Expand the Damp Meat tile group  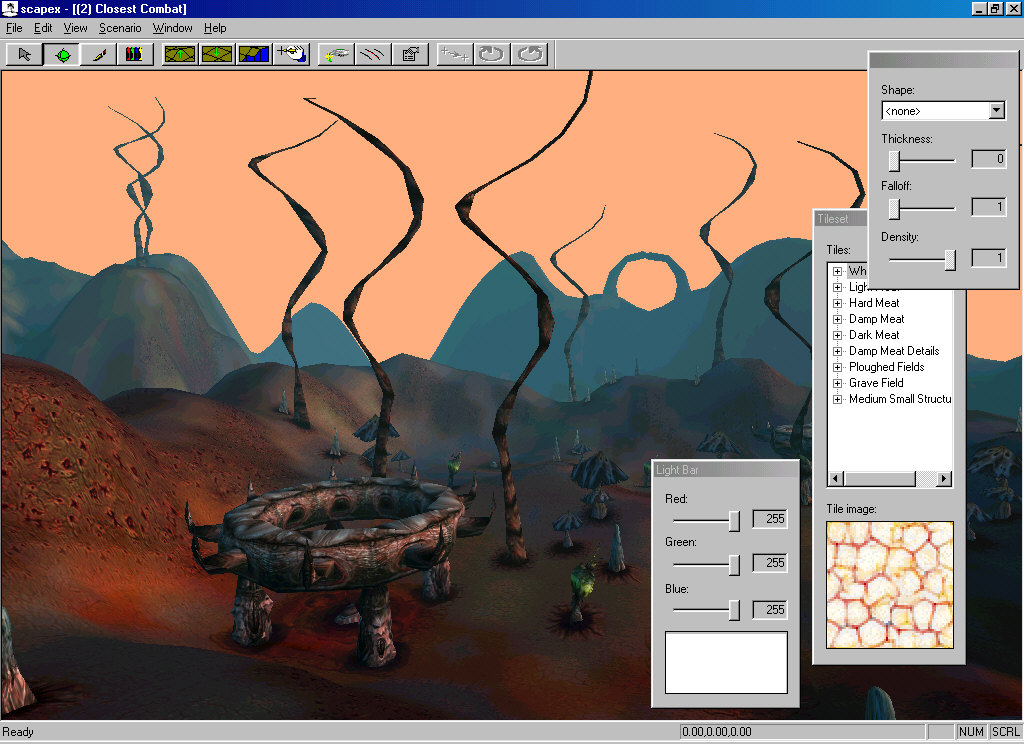(837, 319)
